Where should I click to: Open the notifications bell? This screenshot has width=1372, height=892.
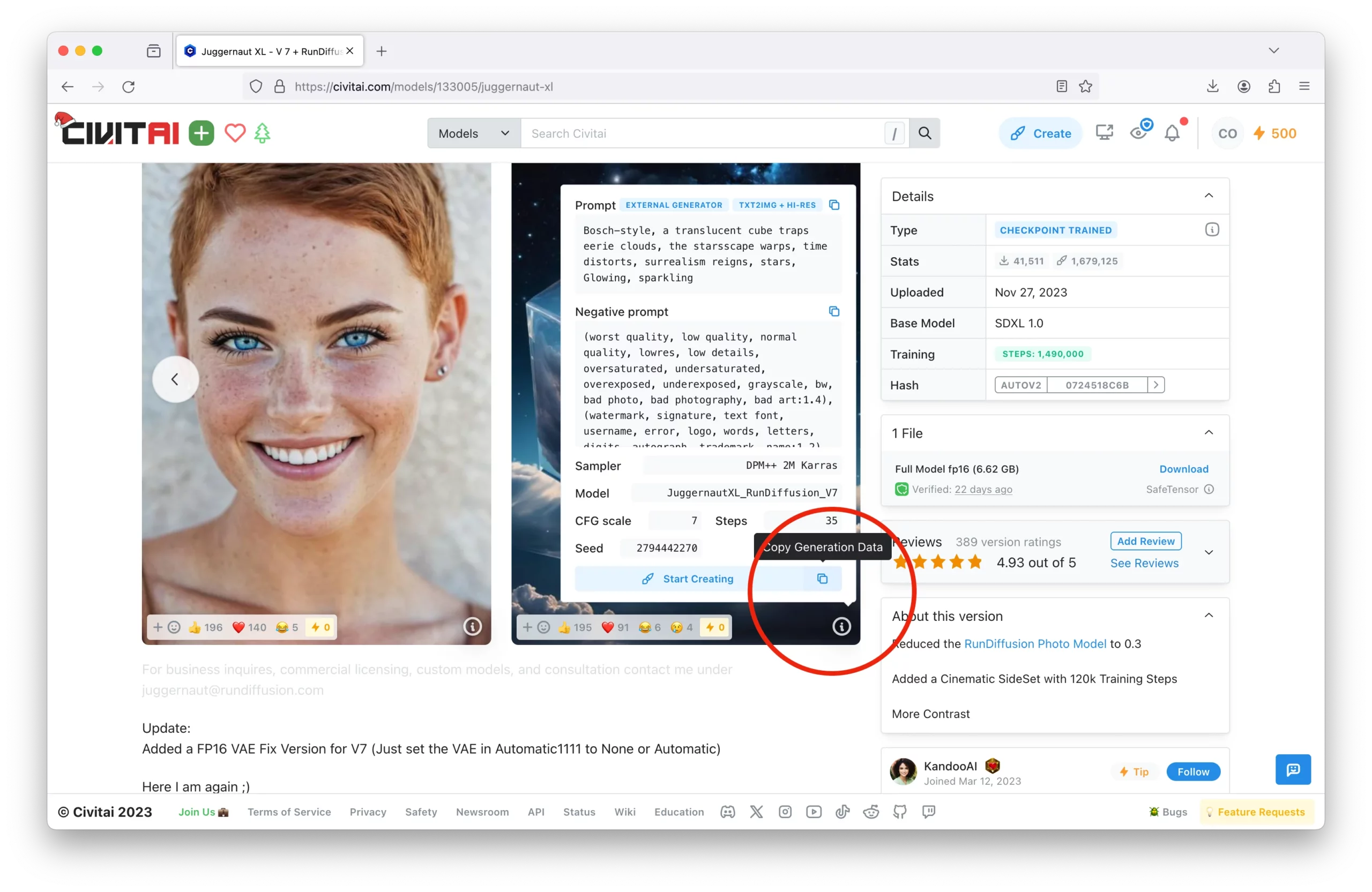[1172, 134]
